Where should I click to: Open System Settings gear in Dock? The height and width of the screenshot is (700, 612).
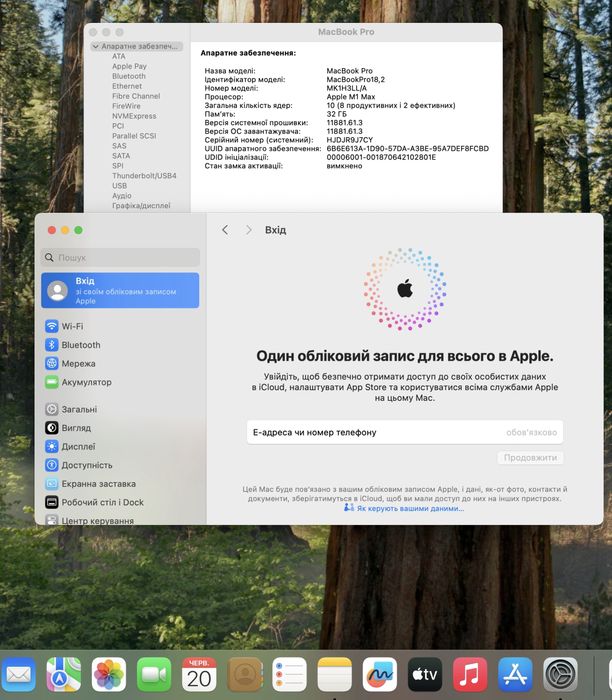tap(560, 674)
